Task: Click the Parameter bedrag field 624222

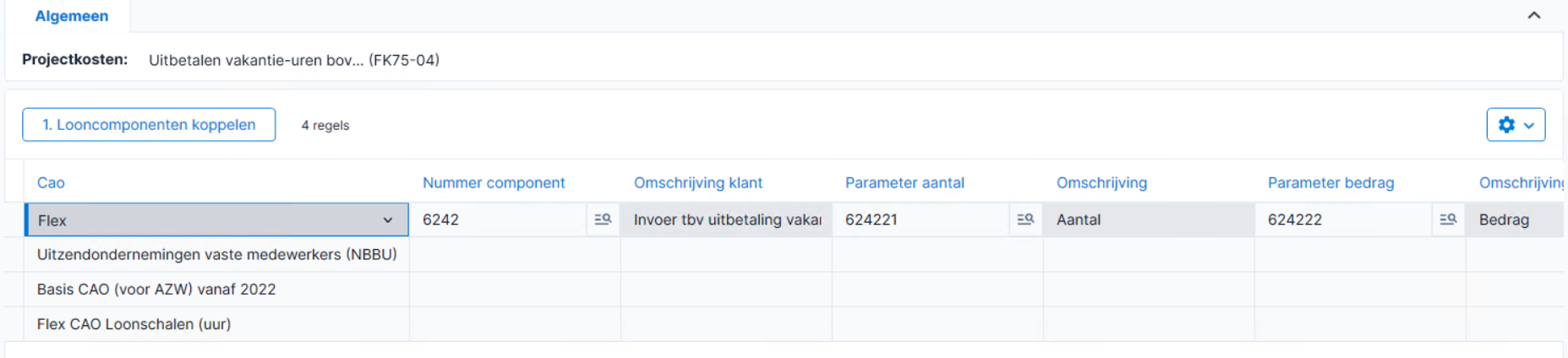Action: [x=1344, y=220]
